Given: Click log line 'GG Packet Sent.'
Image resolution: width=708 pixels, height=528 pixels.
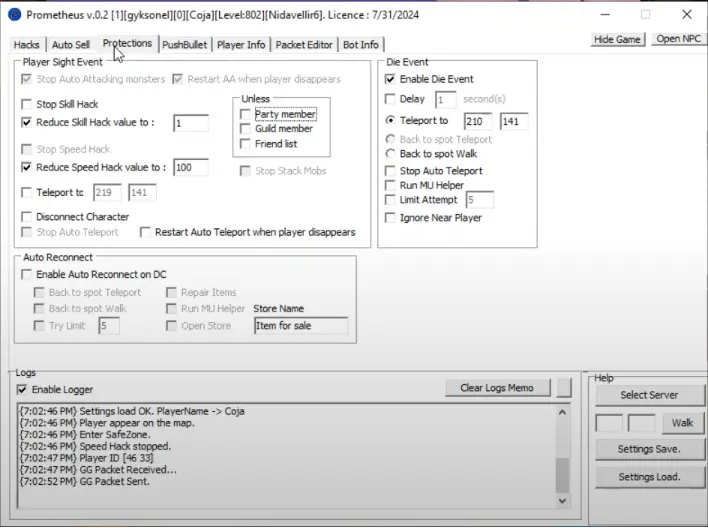Looking at the screenshot, I should (84, 481).
